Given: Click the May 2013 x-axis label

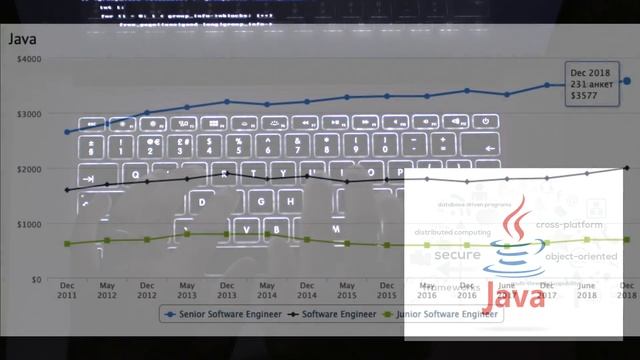Looking at the screenshot, I should tap(187, 290).
